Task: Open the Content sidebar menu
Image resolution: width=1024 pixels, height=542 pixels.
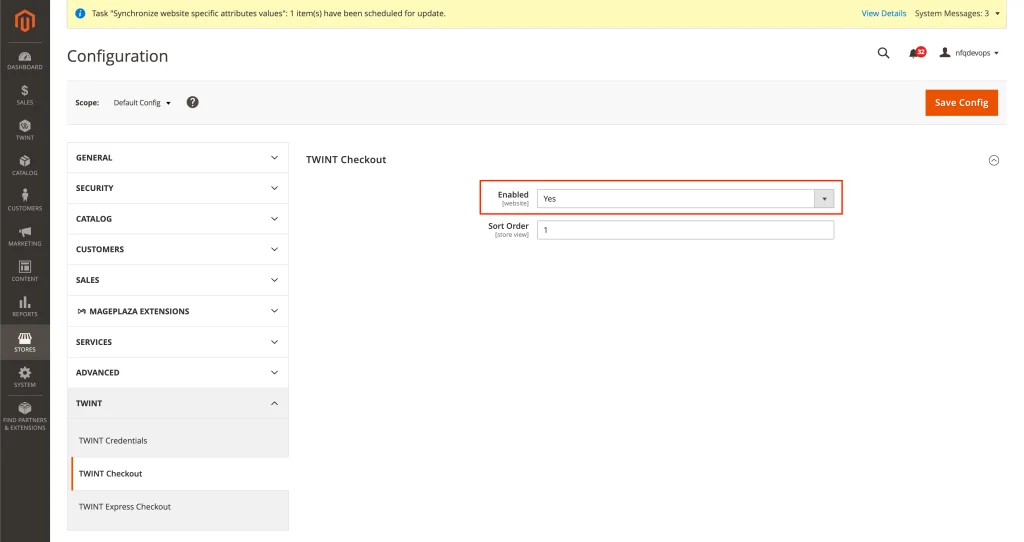Action: 25,272
